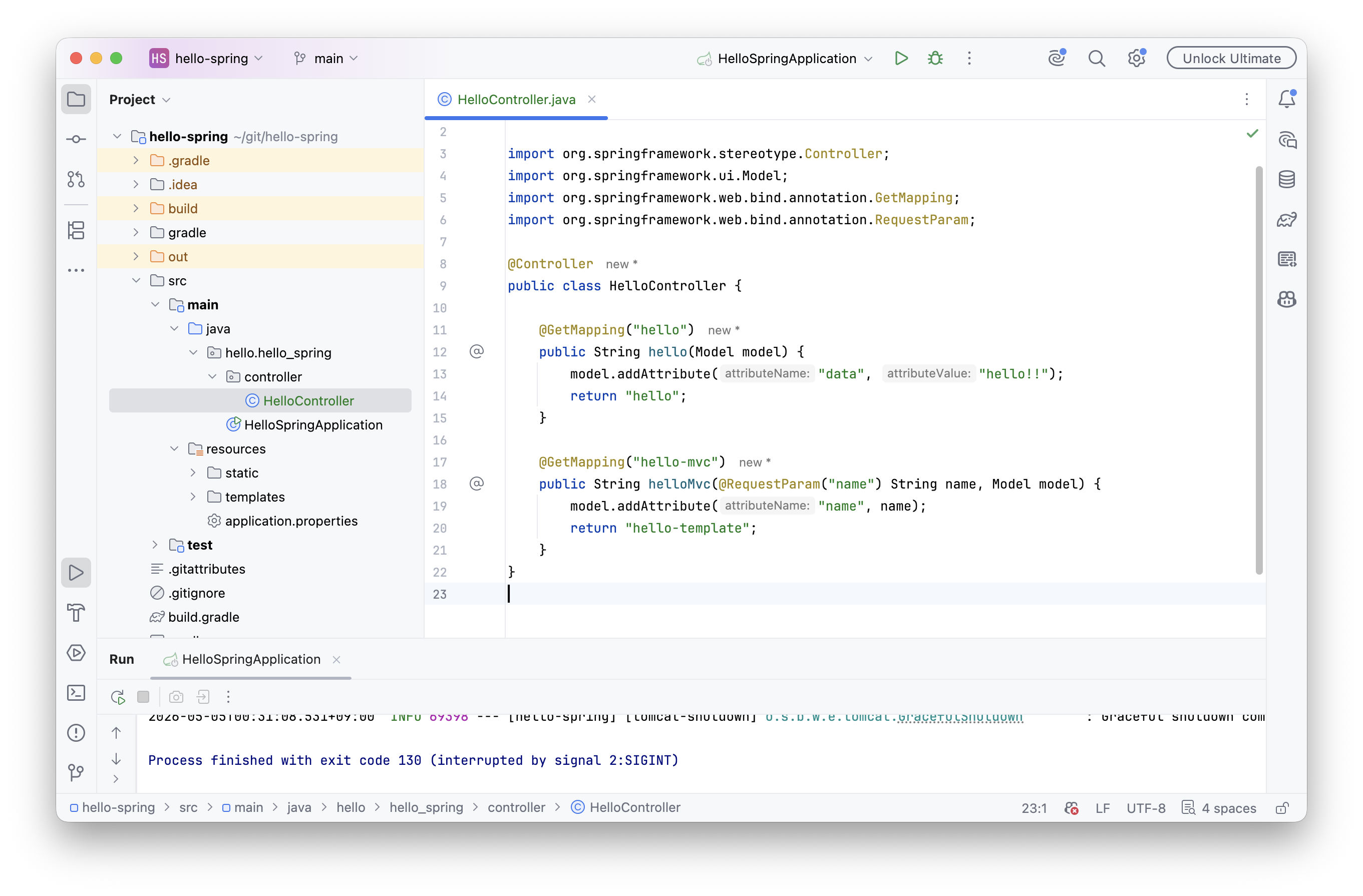This screenshot has height=896, width=1363.
Task: Open the Structure tool window
Action: 76,230
